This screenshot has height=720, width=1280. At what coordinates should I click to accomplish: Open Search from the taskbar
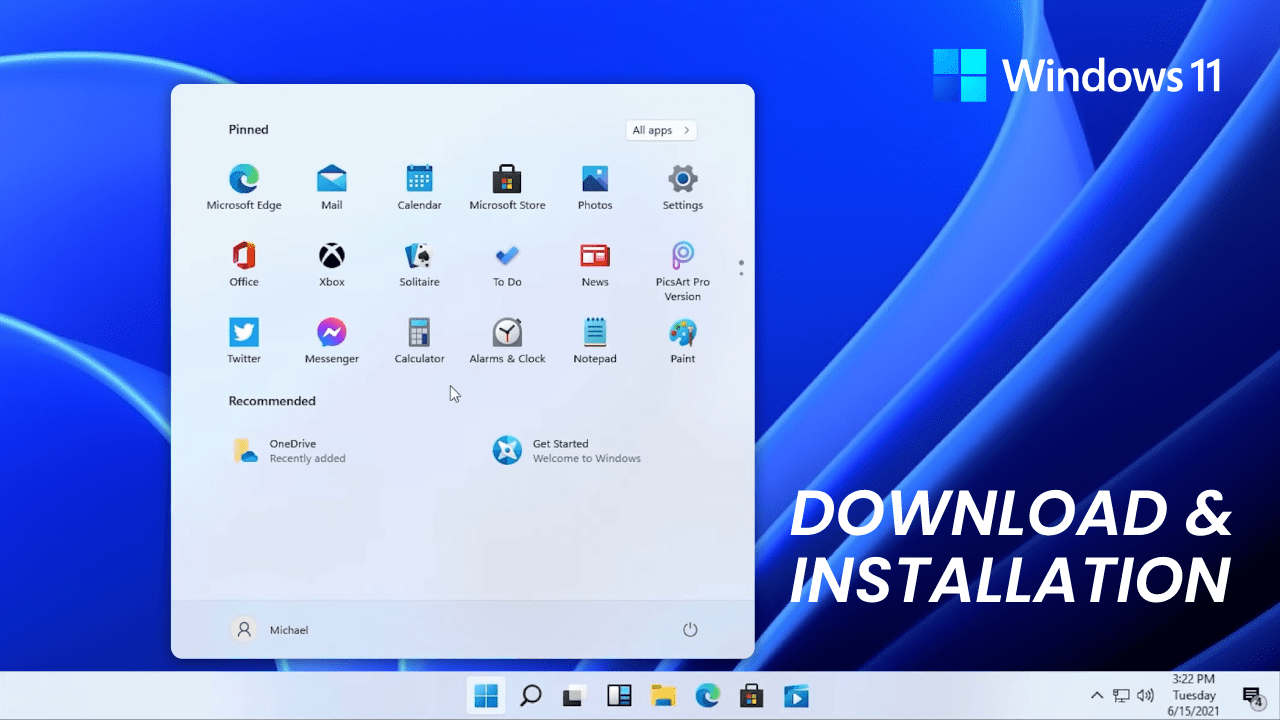tap(531, 695)
